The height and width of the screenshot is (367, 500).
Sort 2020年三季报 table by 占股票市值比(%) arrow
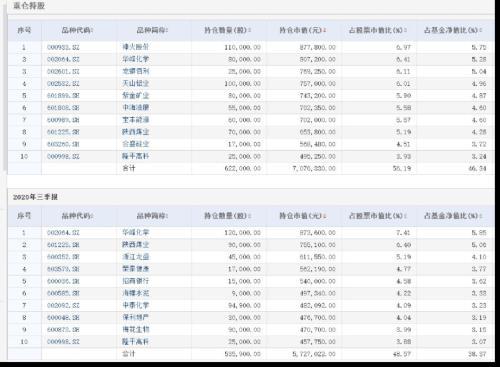click(406, 216)
